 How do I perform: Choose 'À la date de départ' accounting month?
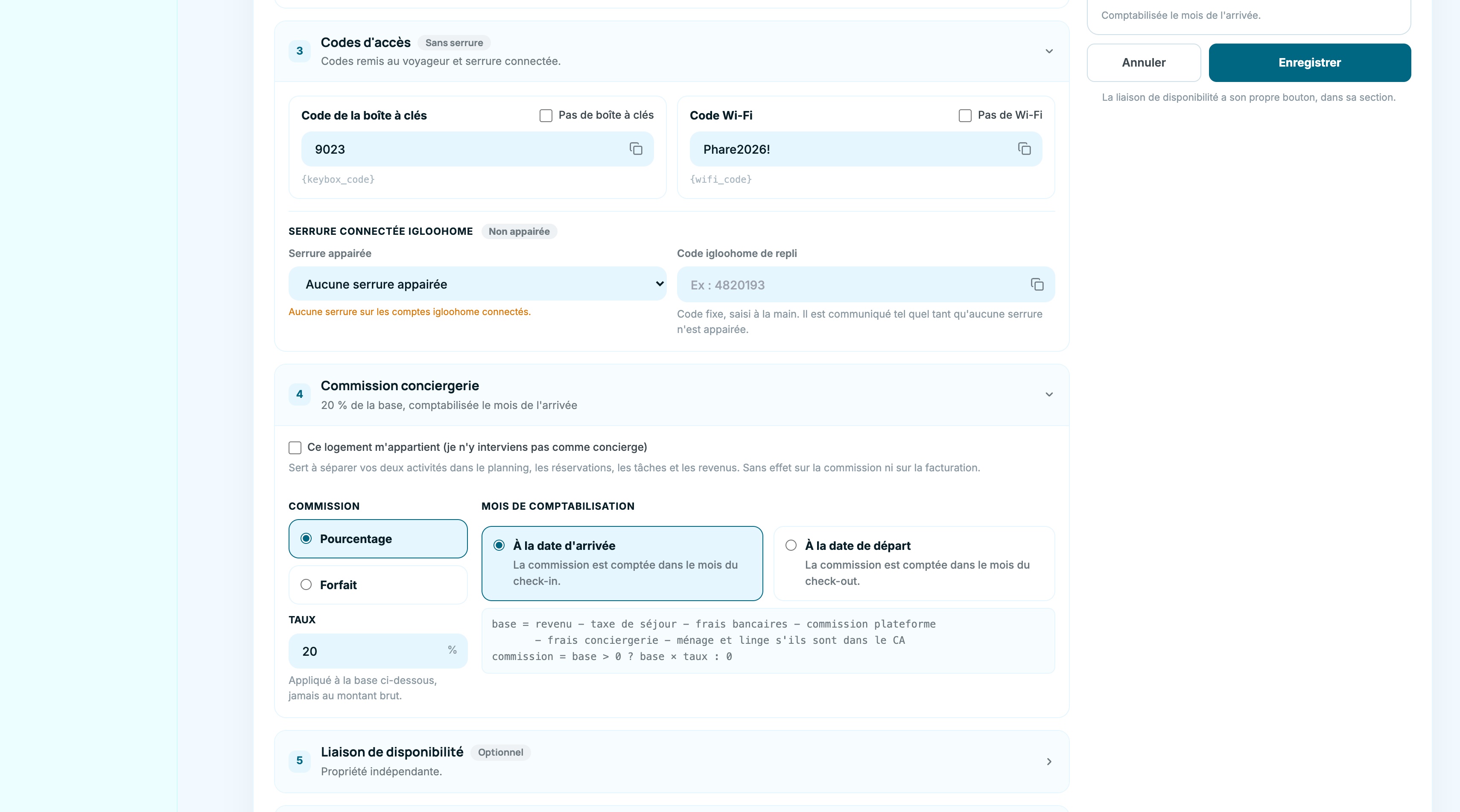click(x=914, y=563)
